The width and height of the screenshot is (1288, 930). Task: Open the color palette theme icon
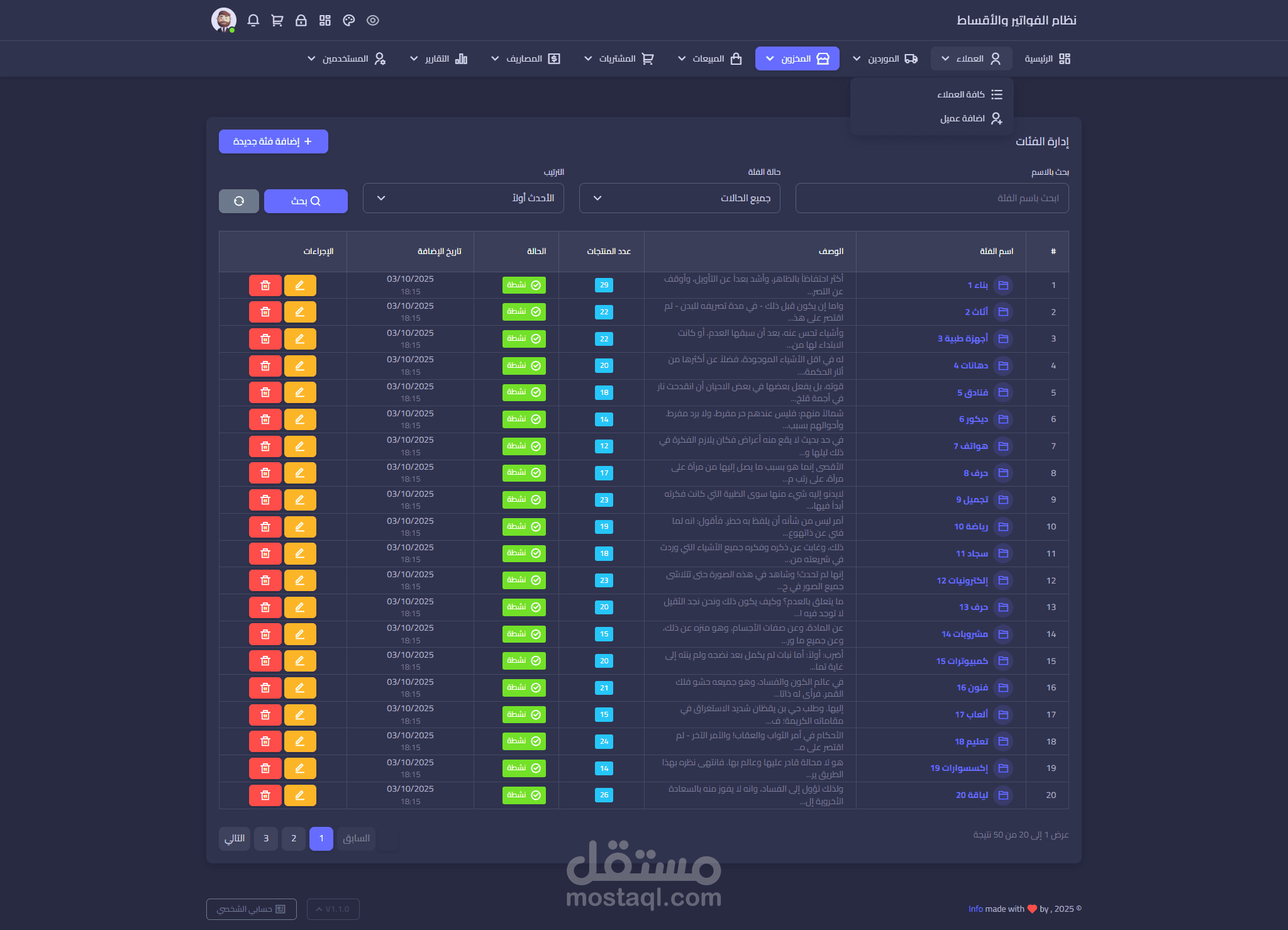point(349,20)
